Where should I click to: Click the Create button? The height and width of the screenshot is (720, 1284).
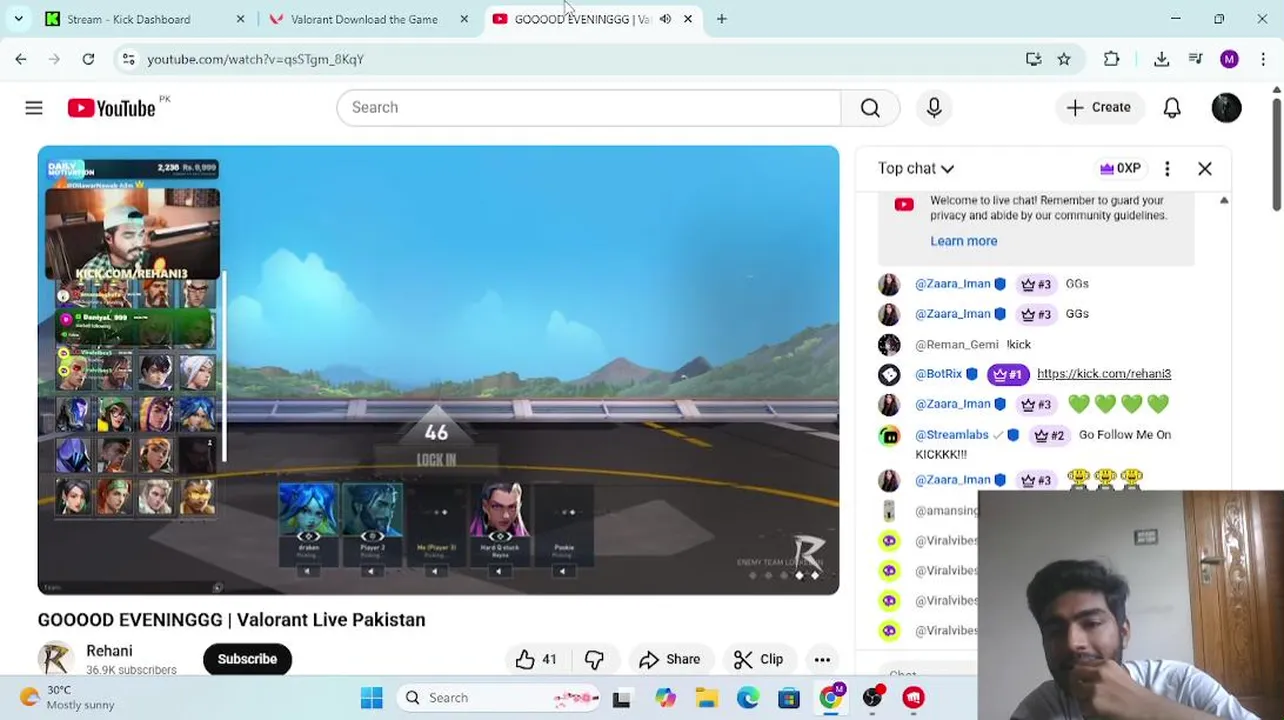[1098, 108]
